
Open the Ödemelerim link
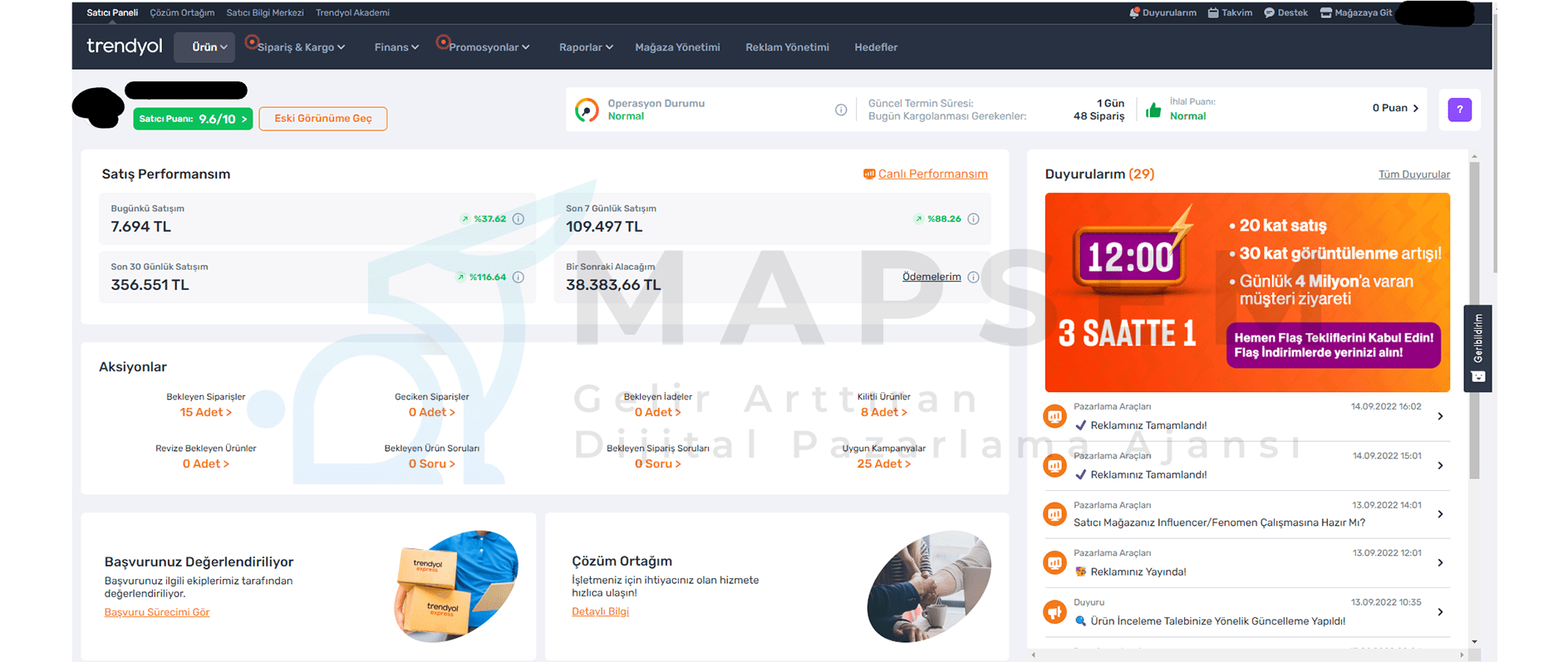click(x=931, y=277)
